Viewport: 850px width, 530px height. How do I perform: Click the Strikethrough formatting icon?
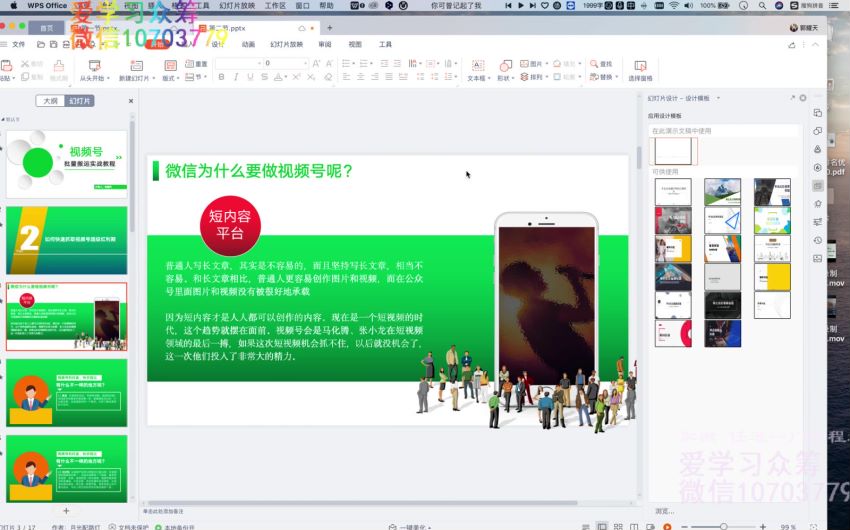click(x=264, y=77)
